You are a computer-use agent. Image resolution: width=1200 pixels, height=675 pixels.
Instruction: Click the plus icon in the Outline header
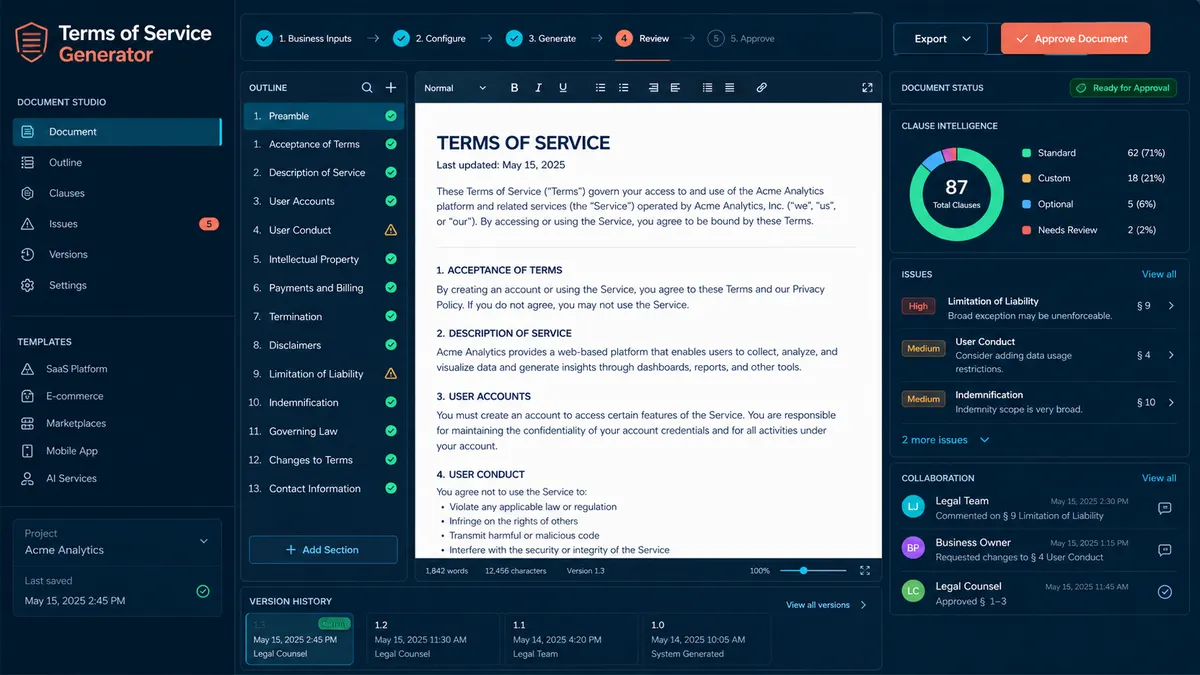391,88
